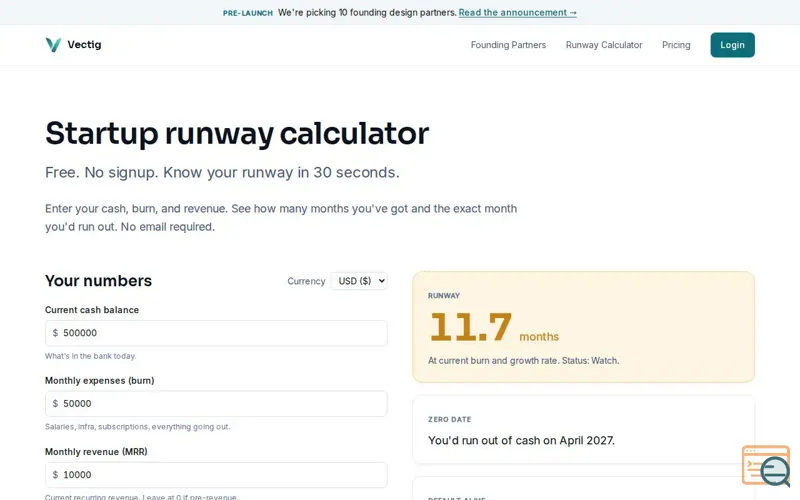
Task: Go to Runway Calculator in navigation
Action: [604, 45]
